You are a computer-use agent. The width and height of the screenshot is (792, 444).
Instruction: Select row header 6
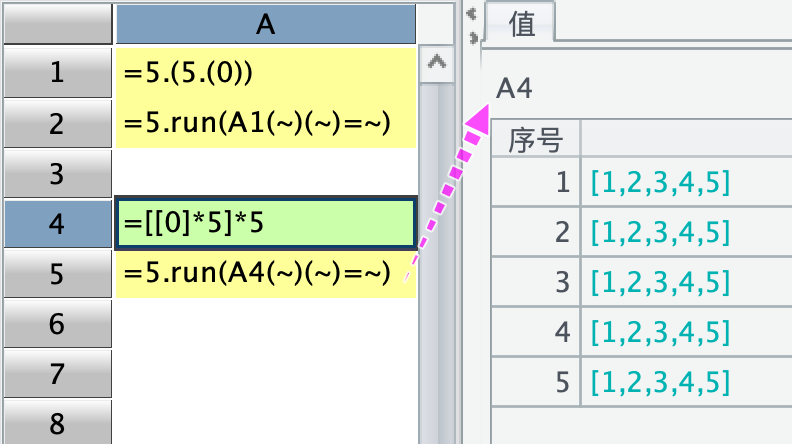tap(58, 323)
